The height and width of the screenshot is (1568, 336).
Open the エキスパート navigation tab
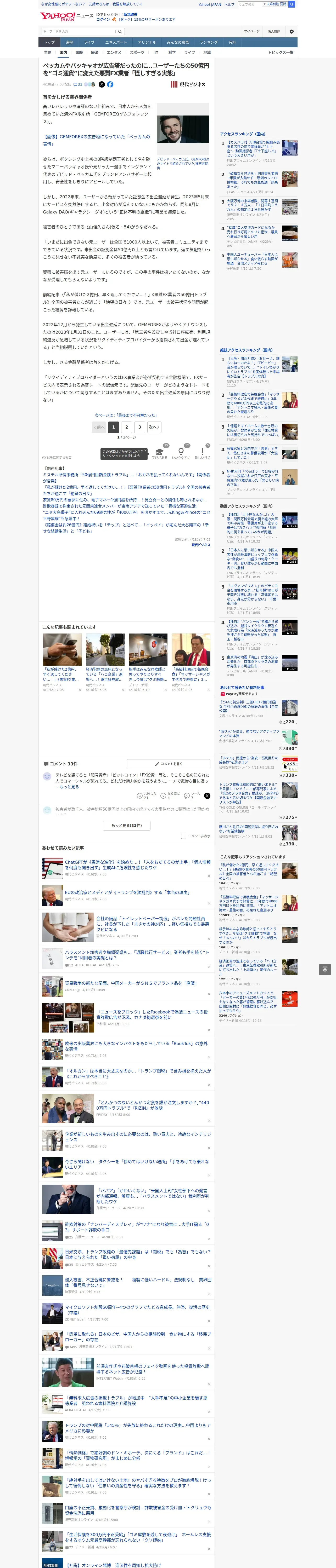(116, 43)
